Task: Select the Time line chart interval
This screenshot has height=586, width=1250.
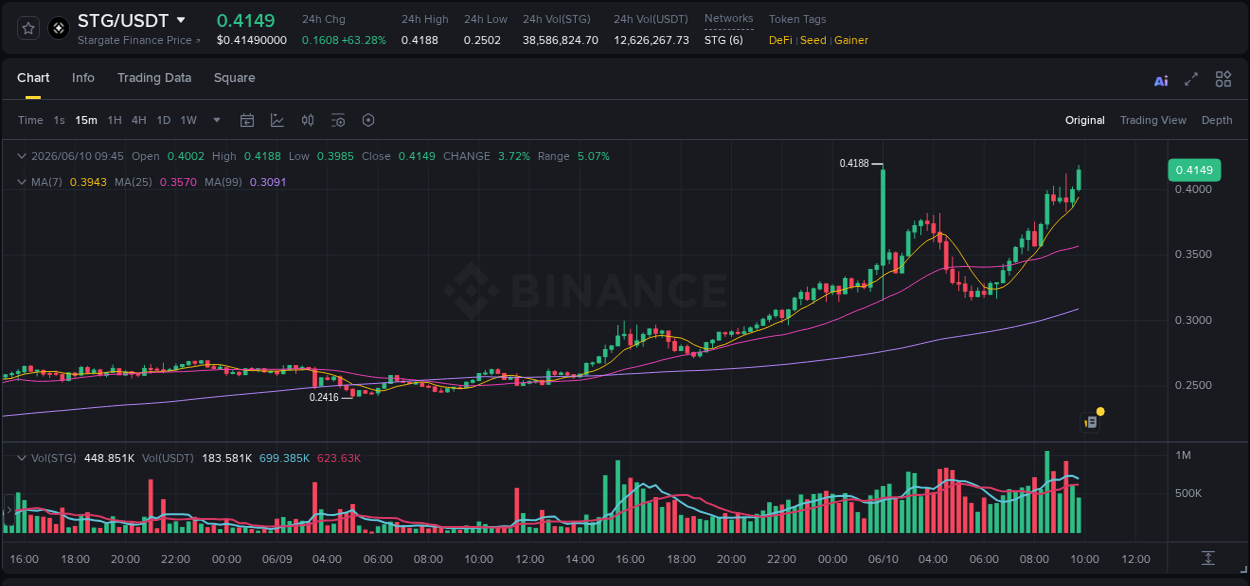Action: (30, 120)
